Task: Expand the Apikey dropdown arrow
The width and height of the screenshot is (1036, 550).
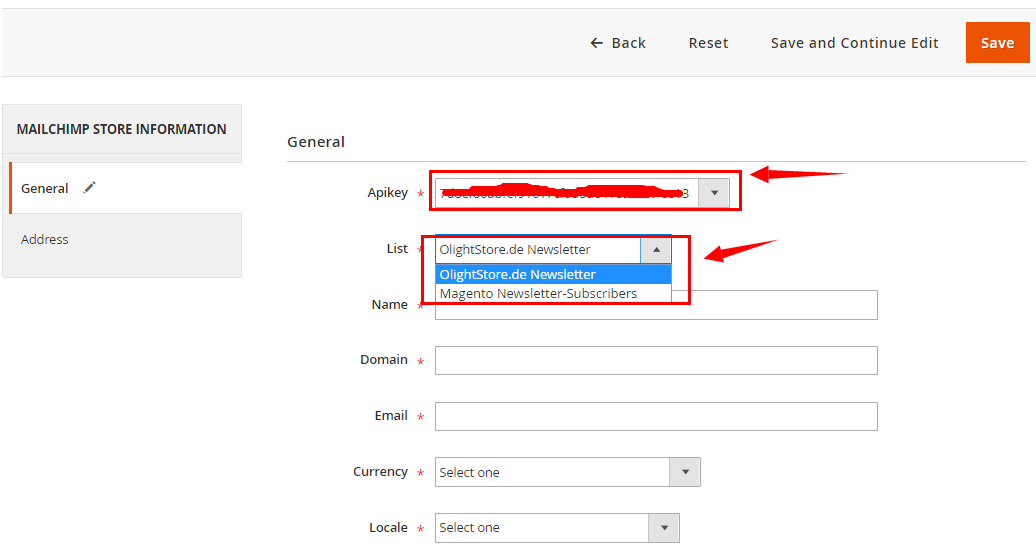Action: pyautogui.click(x=714, y=193)
